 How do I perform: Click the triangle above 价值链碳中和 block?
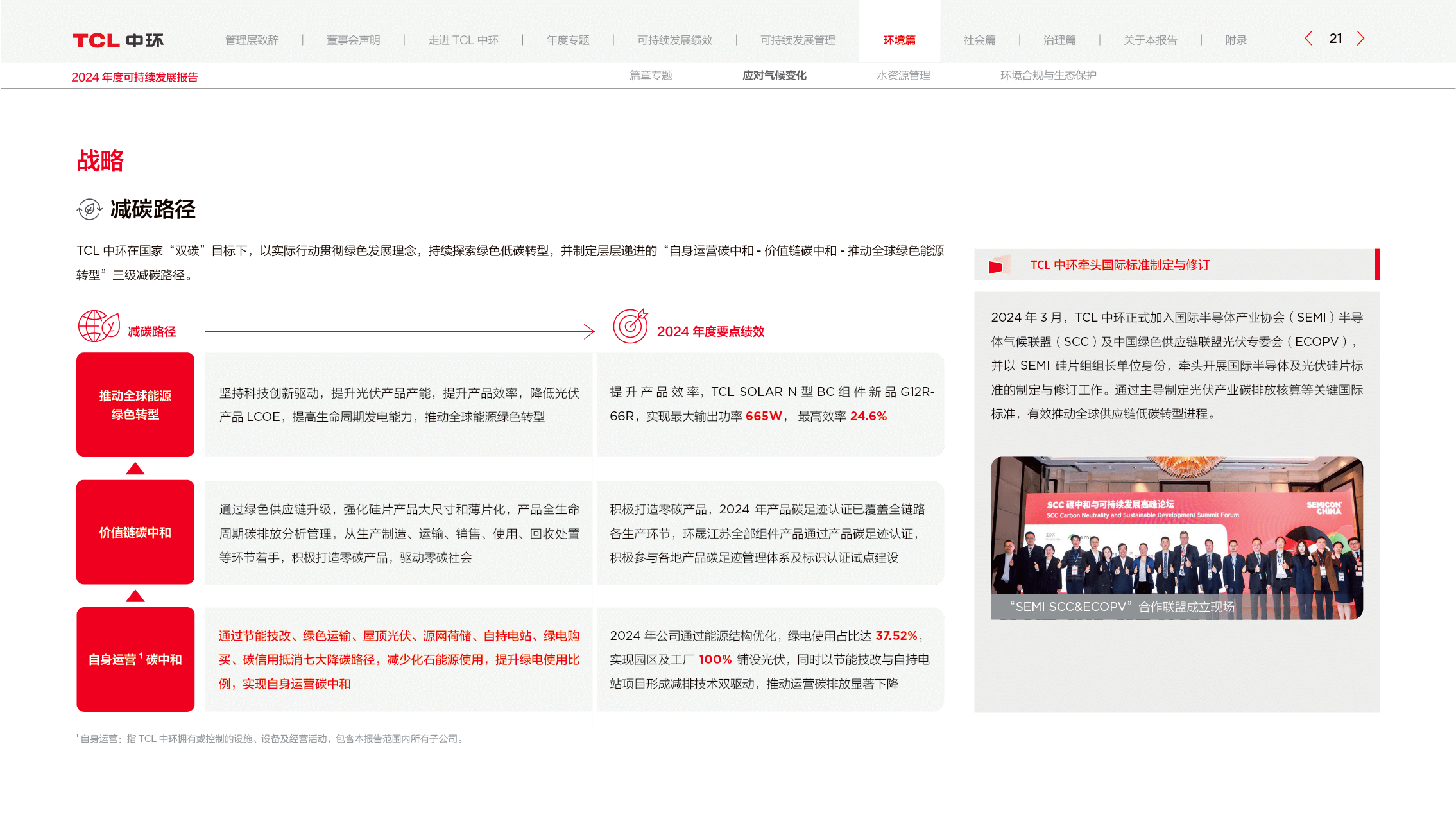coord(135,469)
